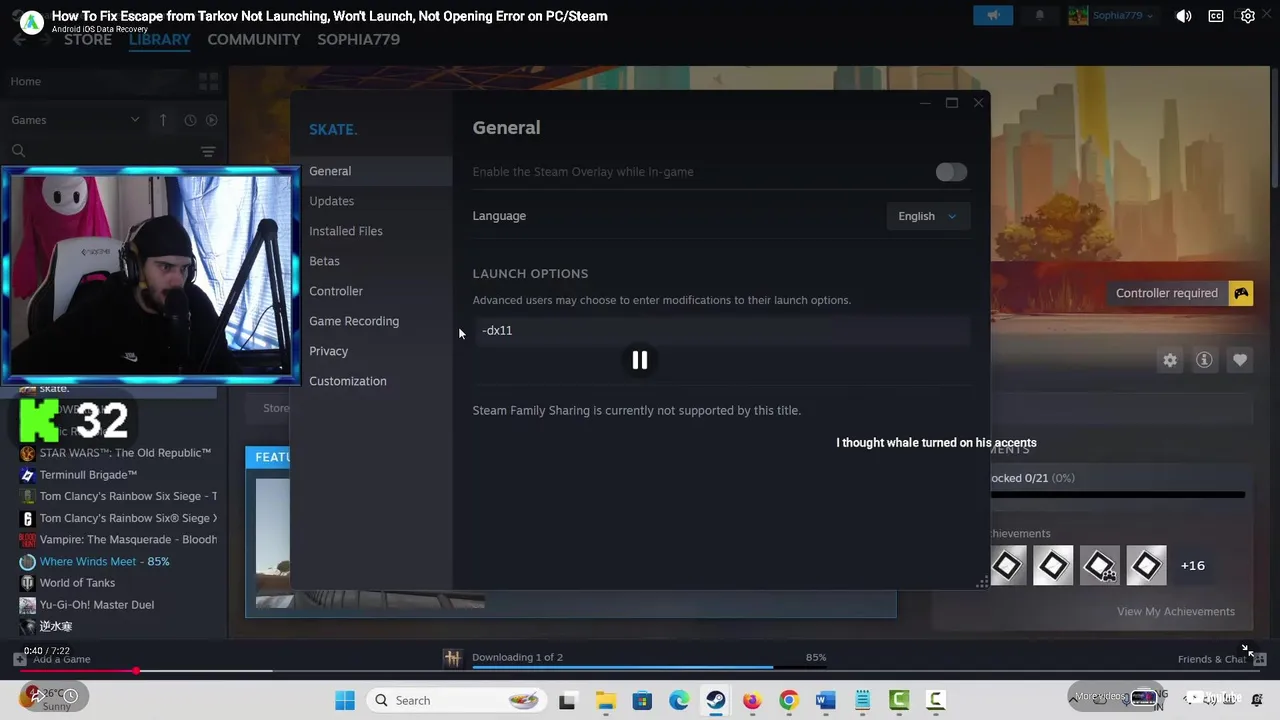Toggle the Steam Overlay while in-game switch
Image resolution: width=1280 pixels, height=720 pixels.
pyautogui.click(x=951, y=172)
